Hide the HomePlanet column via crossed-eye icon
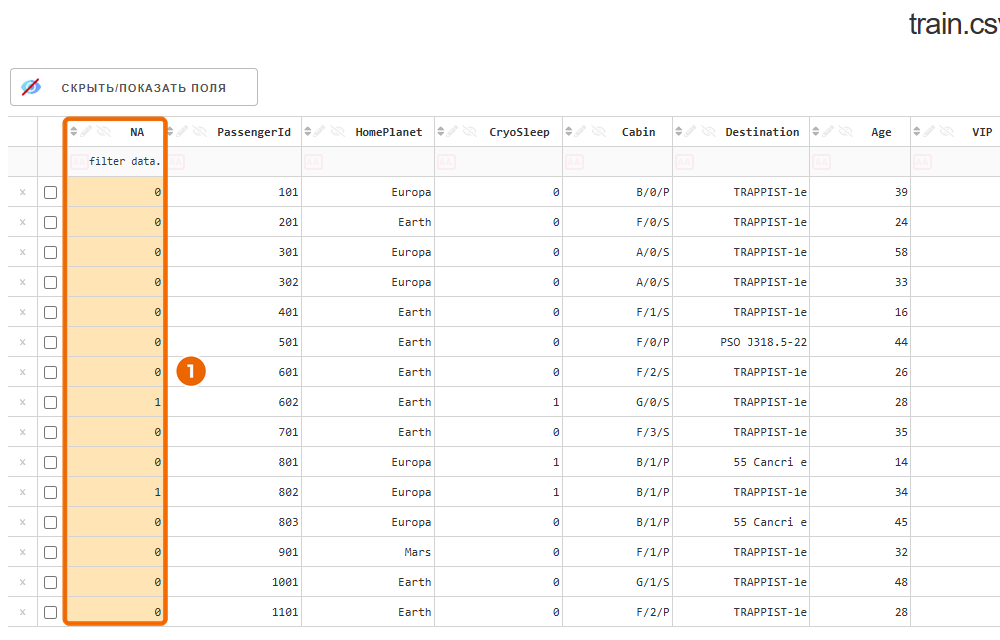The height and width of the screenshot is (640, 1000). click(338, 132)
